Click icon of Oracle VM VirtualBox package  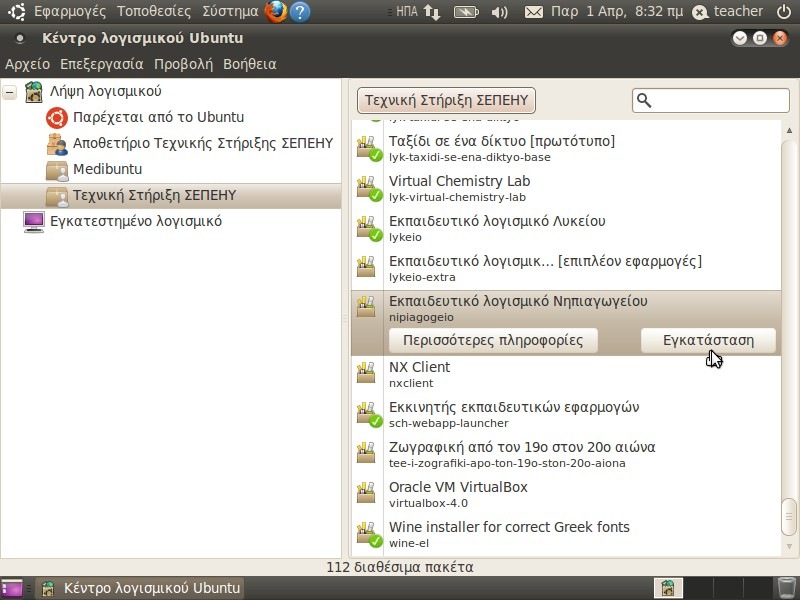[366, 492]
